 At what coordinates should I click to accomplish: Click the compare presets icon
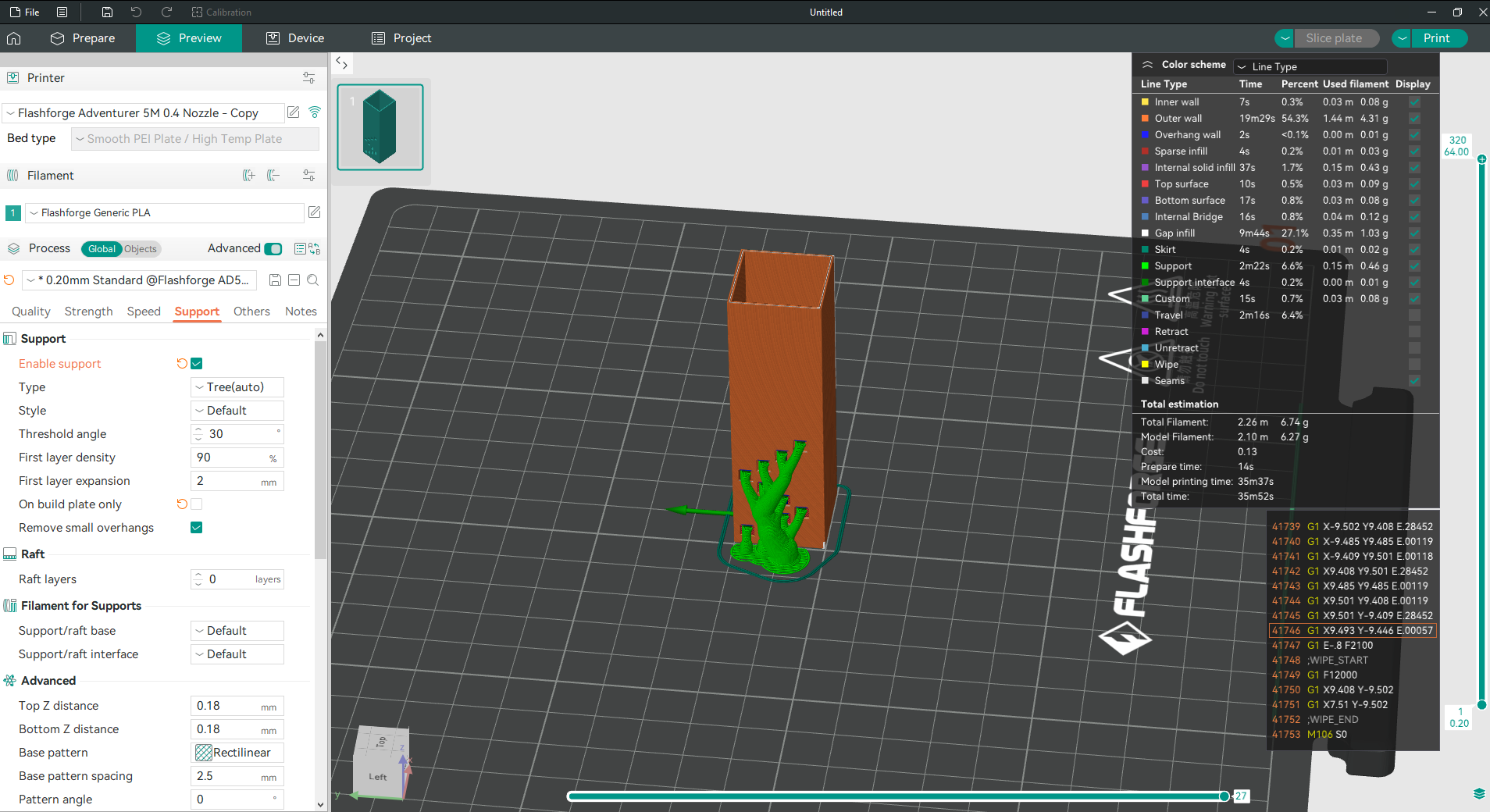(315, 249)
